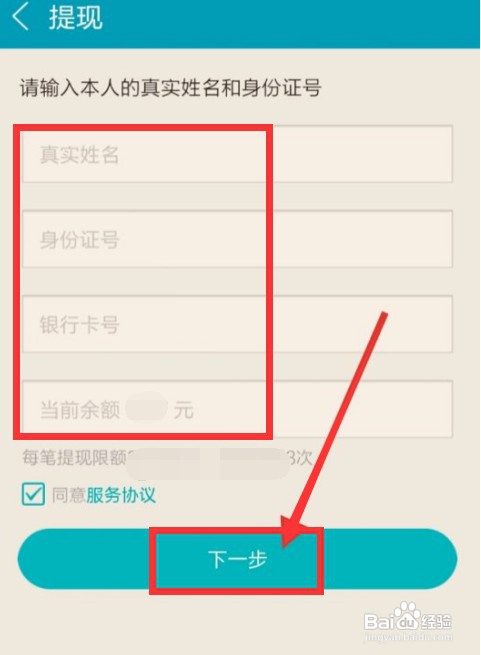481x655 pixels.
Task: Click the 提现 page title
Action: [76, 18]
